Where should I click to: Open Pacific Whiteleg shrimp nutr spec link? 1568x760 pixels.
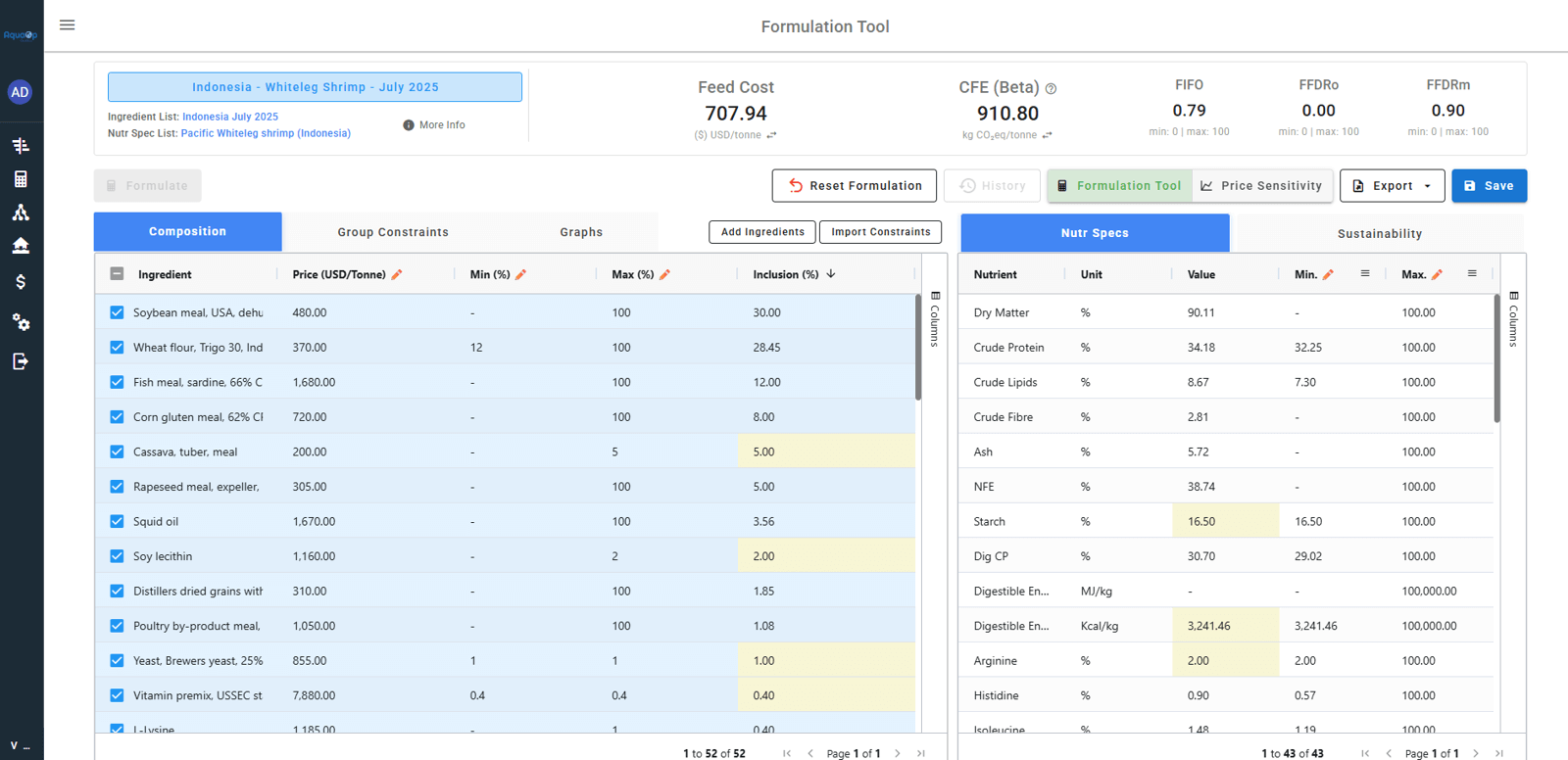(x=266, y=133)
